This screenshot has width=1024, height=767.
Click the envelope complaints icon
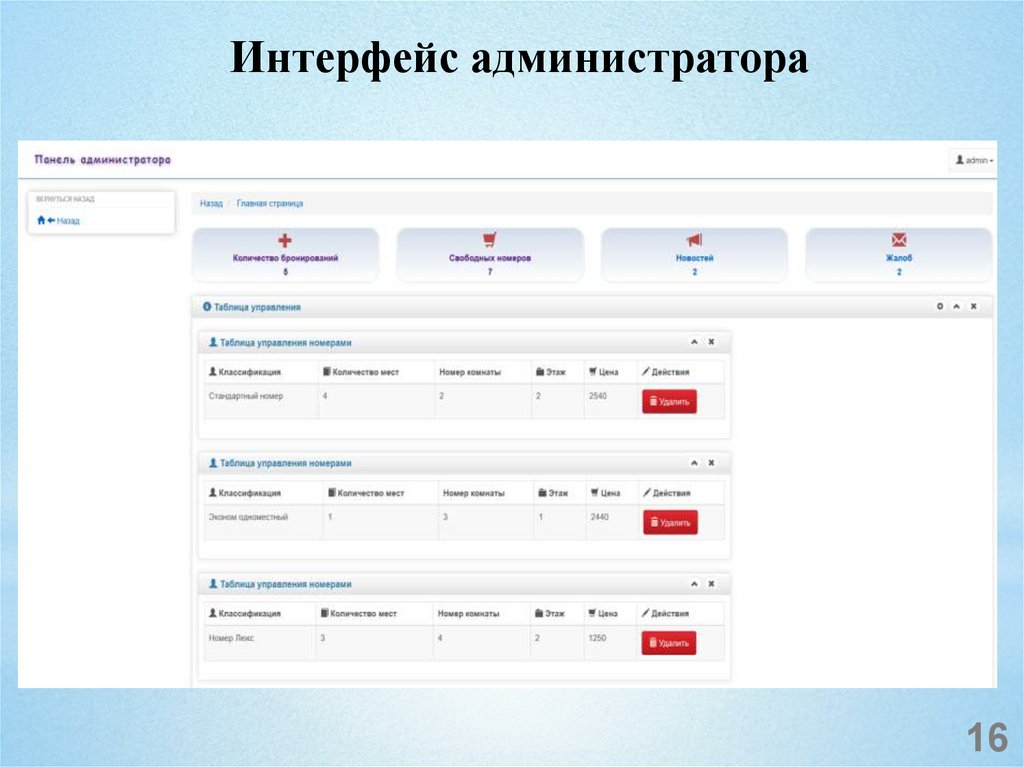899,240
